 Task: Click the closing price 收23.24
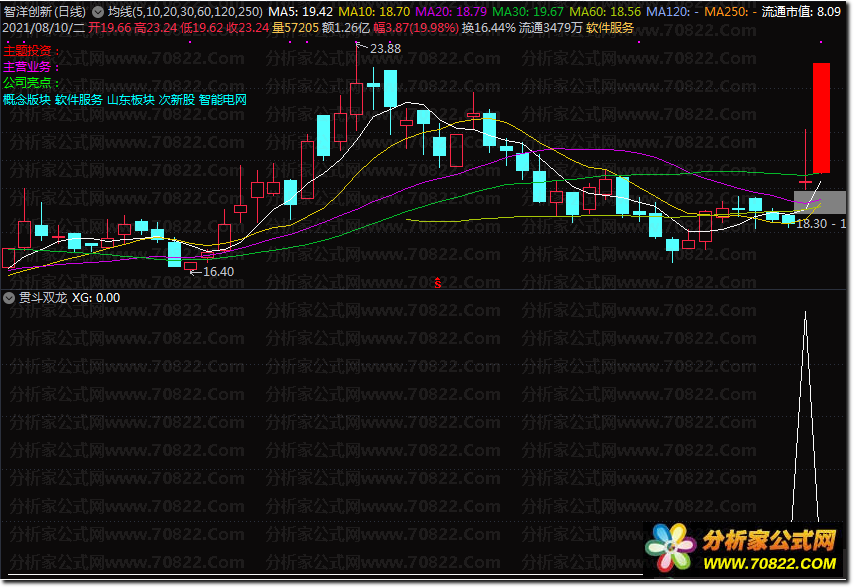[248, 28]
